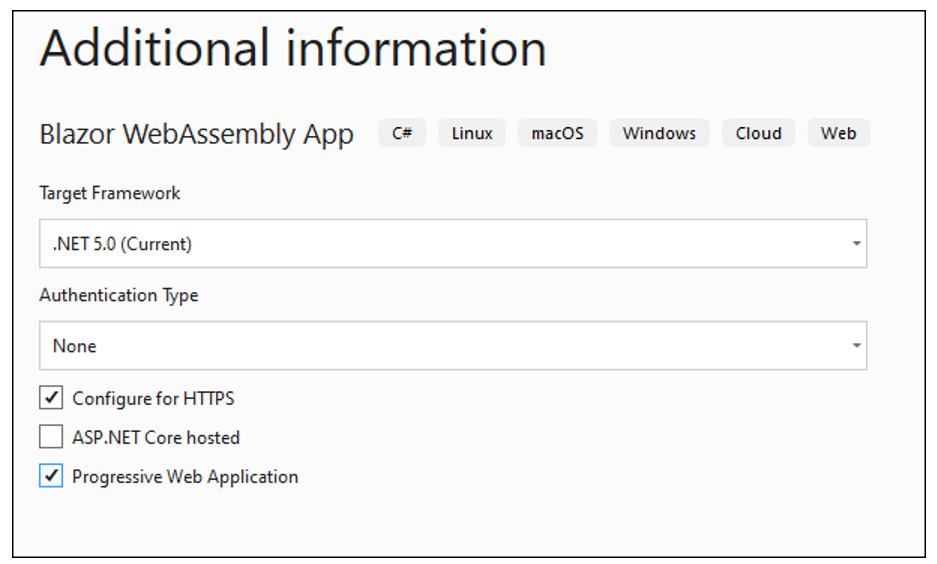937x564 pixels.
Task: Click the C# language tag
Action: 402,133
